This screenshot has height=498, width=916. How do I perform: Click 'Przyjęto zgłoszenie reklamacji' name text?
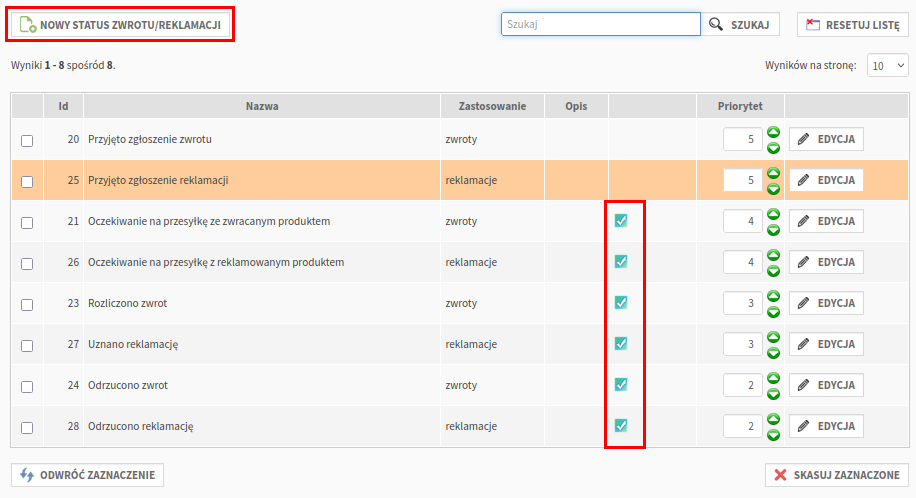(158, 181)
